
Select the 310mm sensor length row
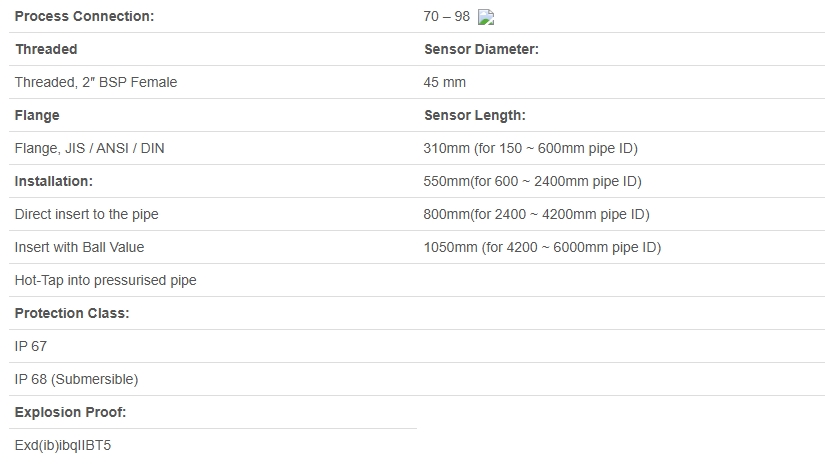pyautogui.click(x=531, y=148)
